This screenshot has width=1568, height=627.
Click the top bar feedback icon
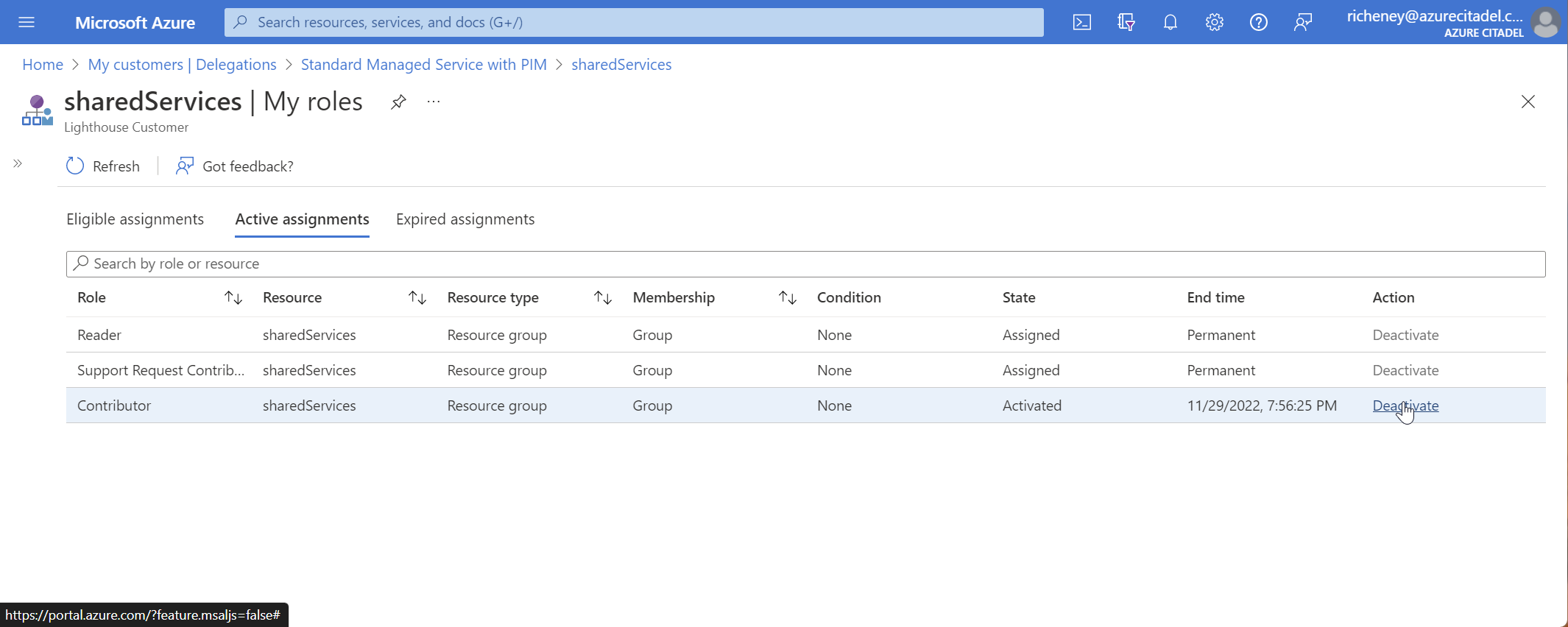pos(1302,22)
